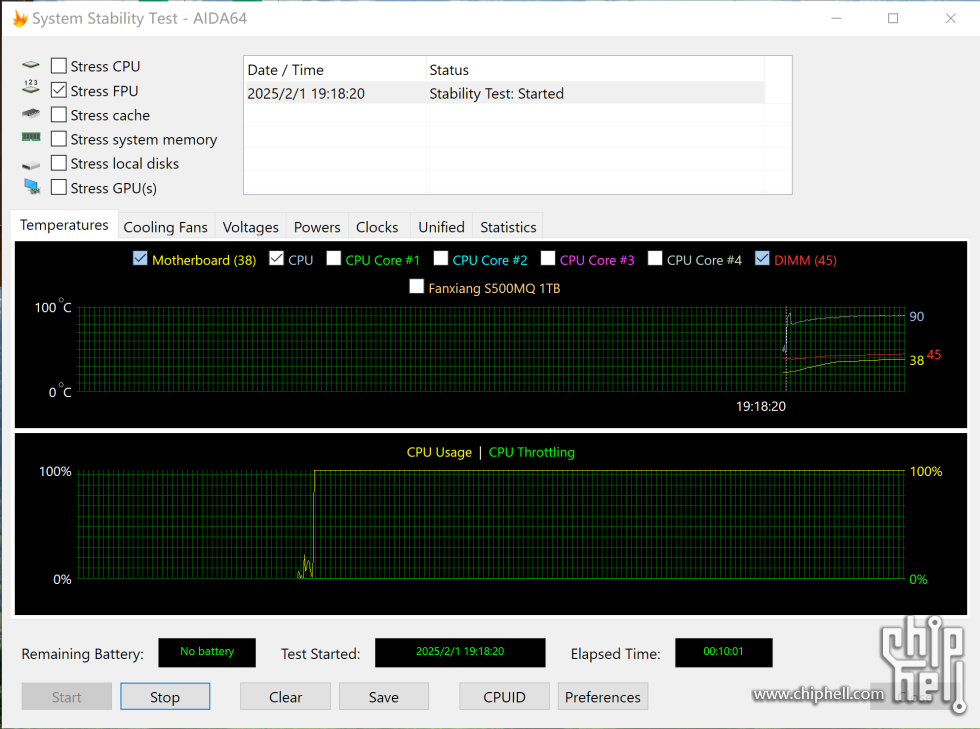Click the CPU Throttling graph label

pos(531,452)
